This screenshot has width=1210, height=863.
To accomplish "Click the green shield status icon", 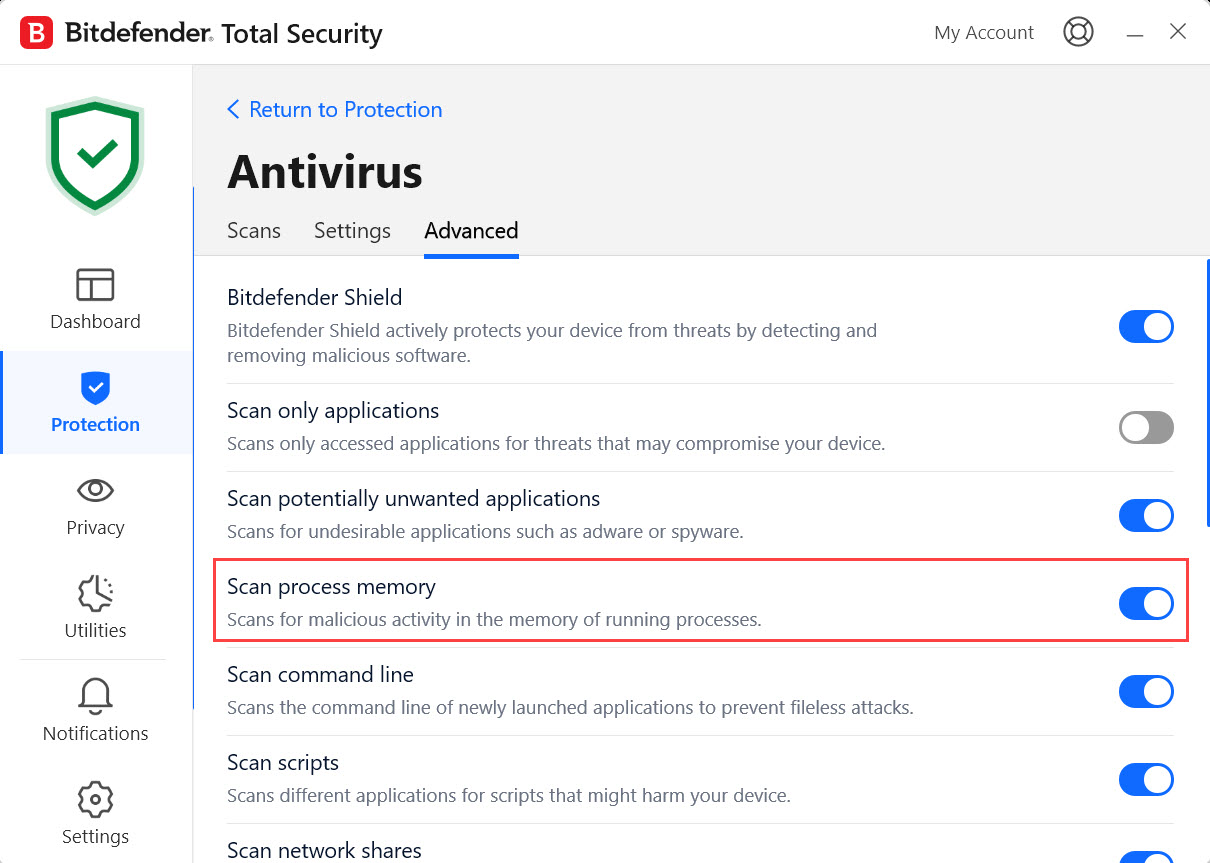I will (95, 155).
